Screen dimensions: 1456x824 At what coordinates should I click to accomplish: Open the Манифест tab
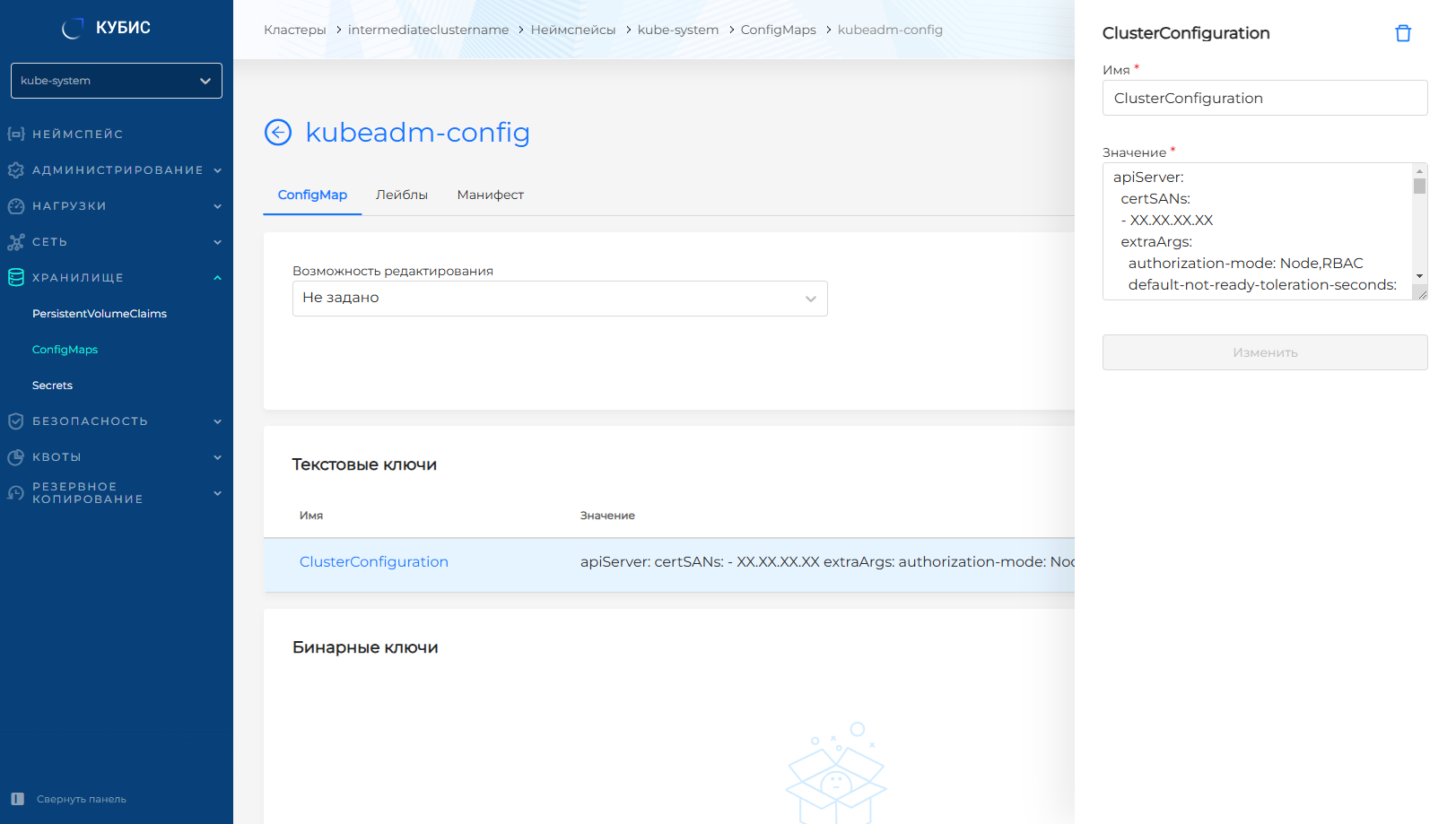[490, 195]
